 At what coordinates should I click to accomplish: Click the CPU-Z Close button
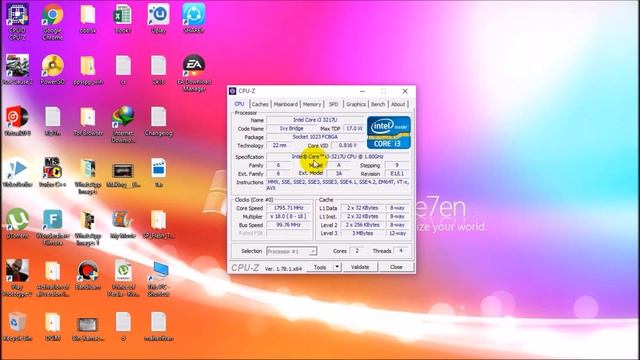(x=396, y=267)
